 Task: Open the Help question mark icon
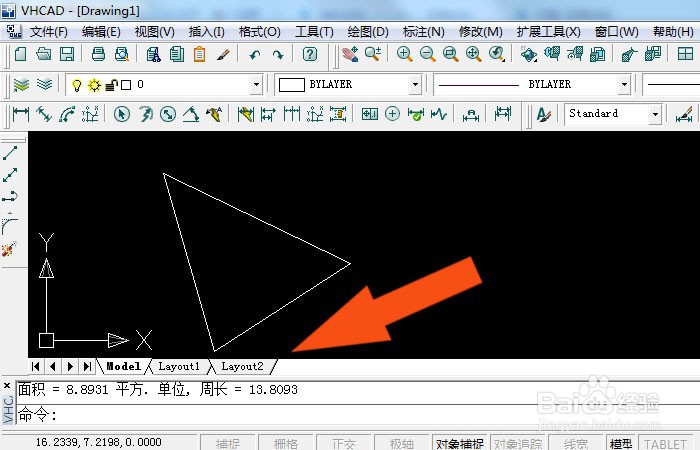(310, 54)
